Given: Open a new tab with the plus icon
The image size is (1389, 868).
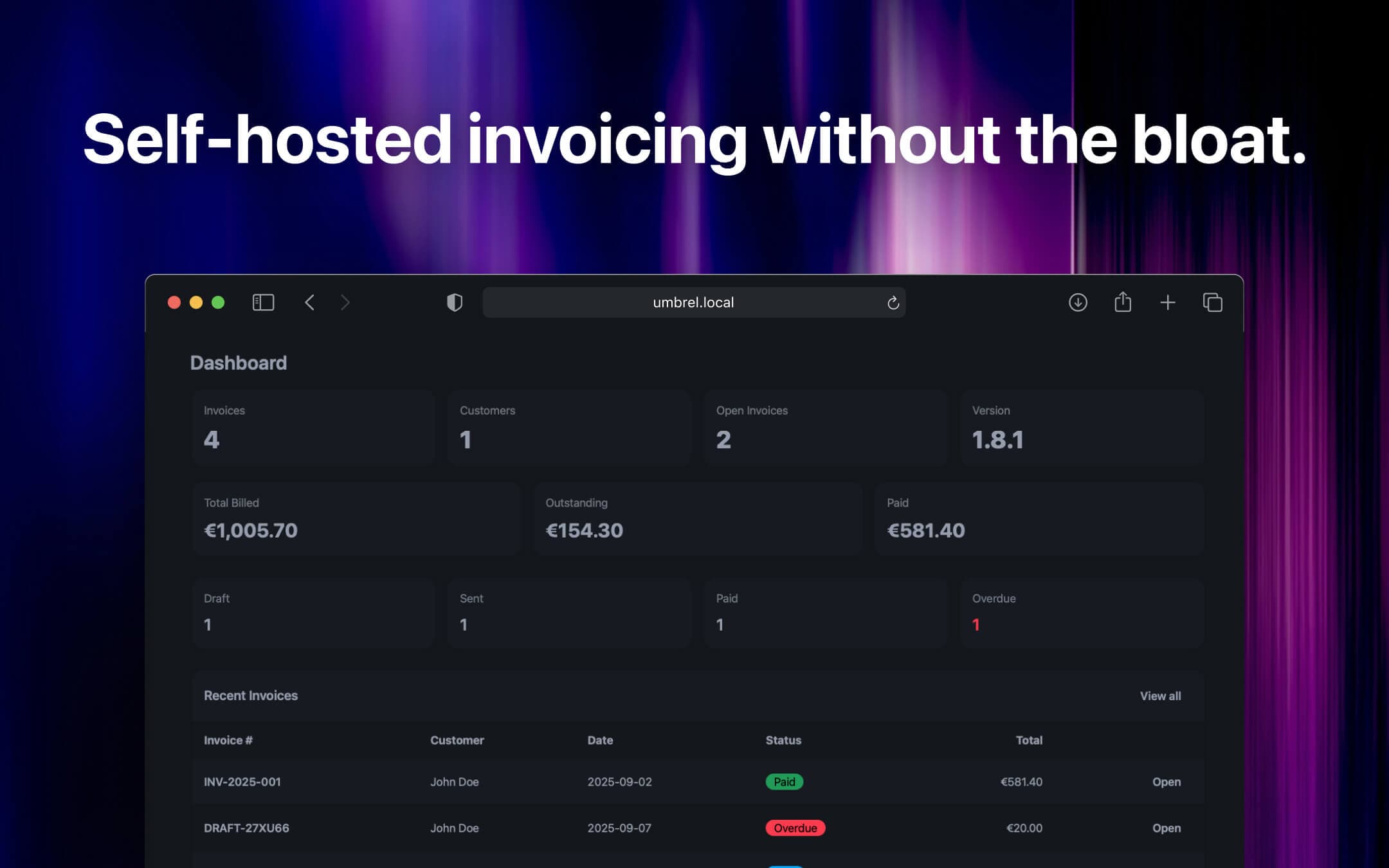Looking at the screenshot, I should point(1168,302).
